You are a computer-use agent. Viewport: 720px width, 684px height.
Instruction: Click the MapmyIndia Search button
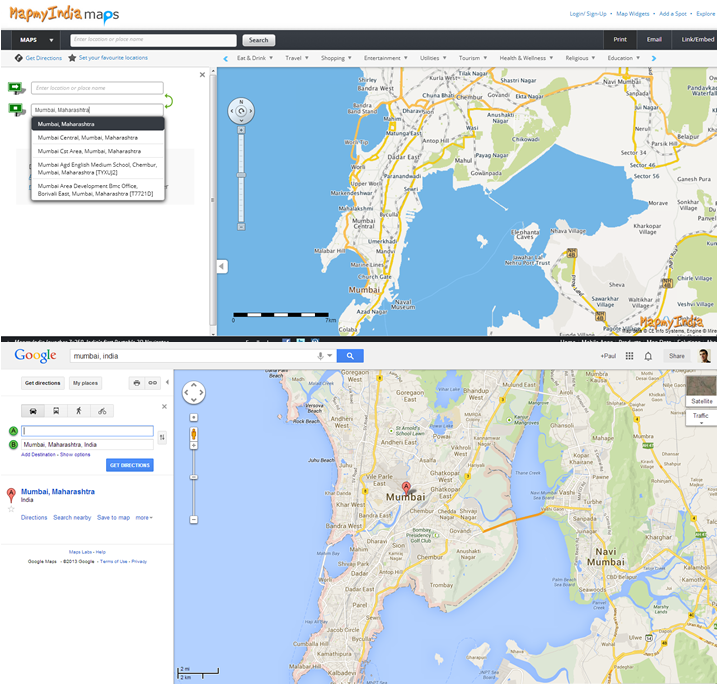click(x=259, y=40)
